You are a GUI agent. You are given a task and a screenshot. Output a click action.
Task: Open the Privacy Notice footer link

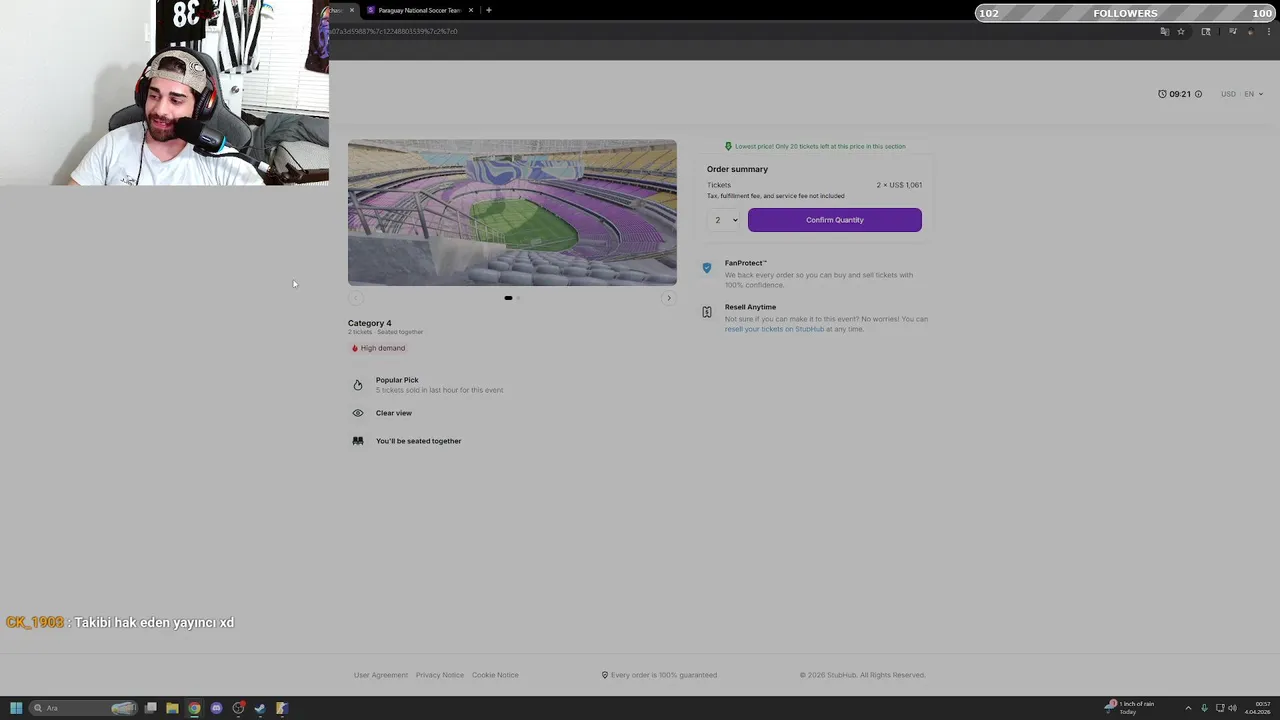pyautogui.click(x=440, y=675)
